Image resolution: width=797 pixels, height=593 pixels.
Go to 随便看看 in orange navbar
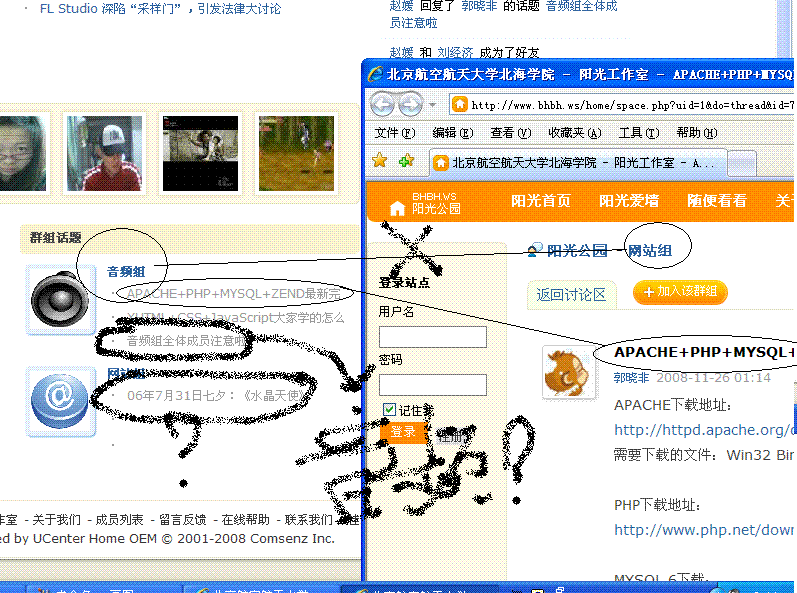tap(717, 201)
